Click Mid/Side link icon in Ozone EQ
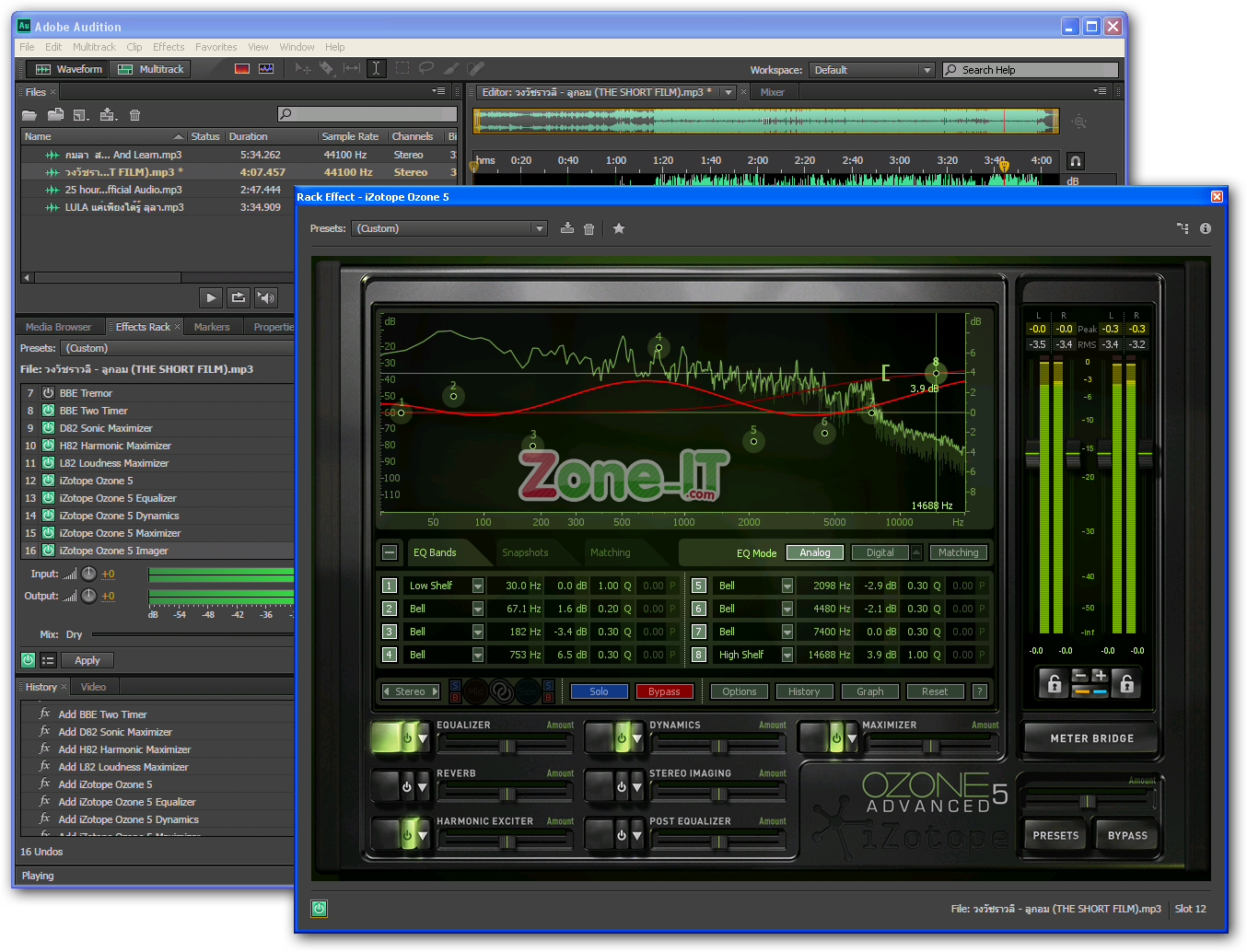The image size is (1247, 952). click(x=501, y=691)
